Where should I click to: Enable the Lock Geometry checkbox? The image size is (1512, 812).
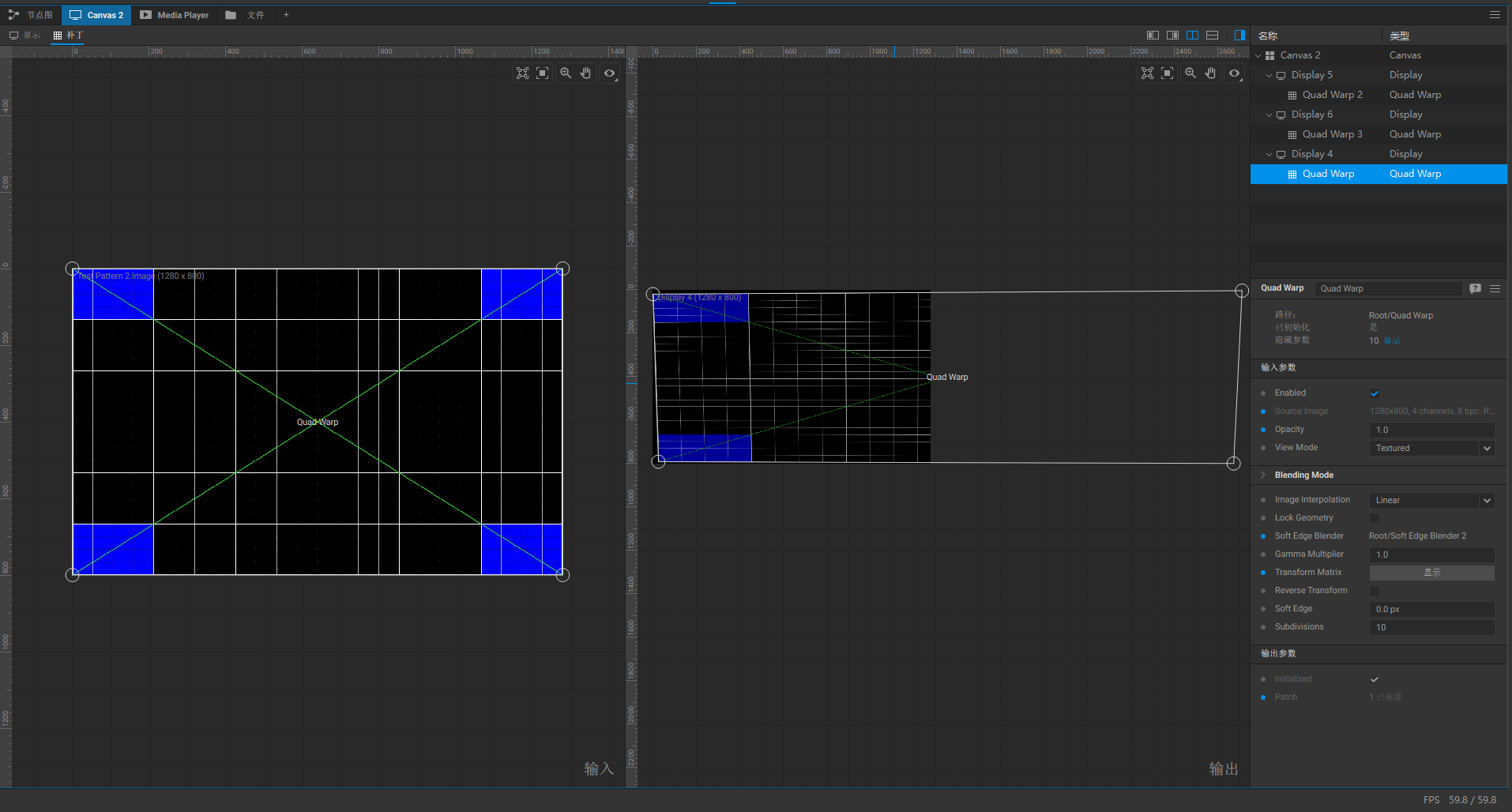tap(1375, 518)
